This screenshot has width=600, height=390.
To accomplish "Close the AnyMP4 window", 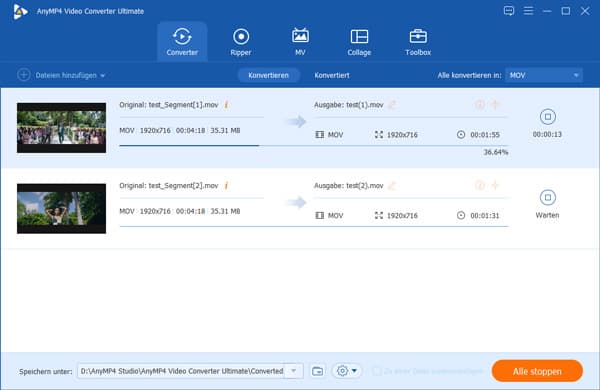I will tap(585, 11).
